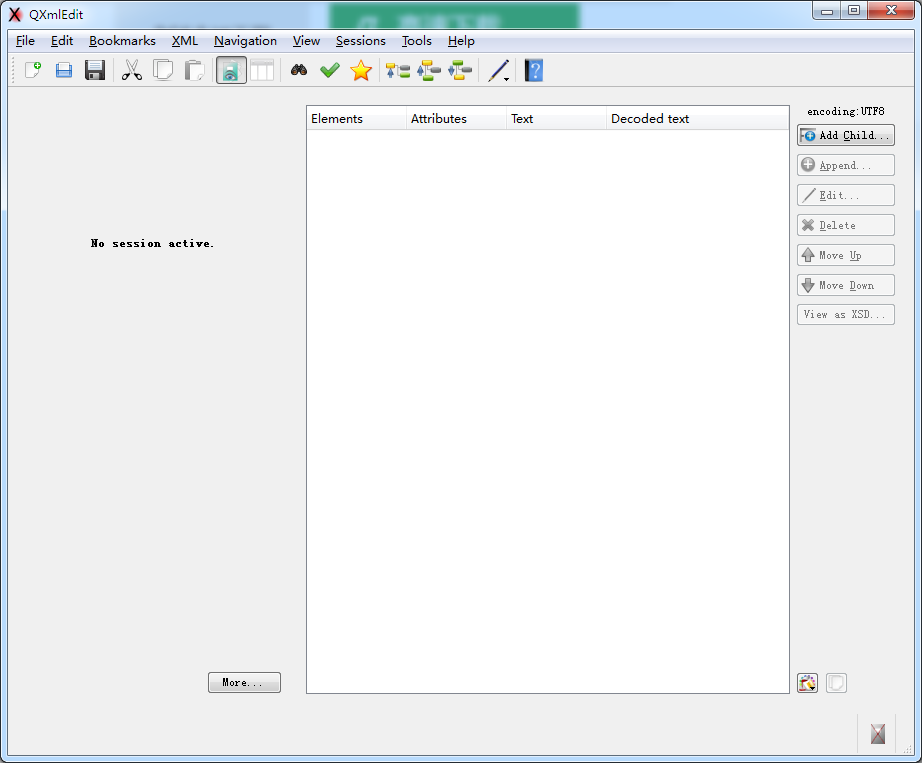Click the Edit... side button
The width and height of the screenshot is (922, 763).
(846, 195)
